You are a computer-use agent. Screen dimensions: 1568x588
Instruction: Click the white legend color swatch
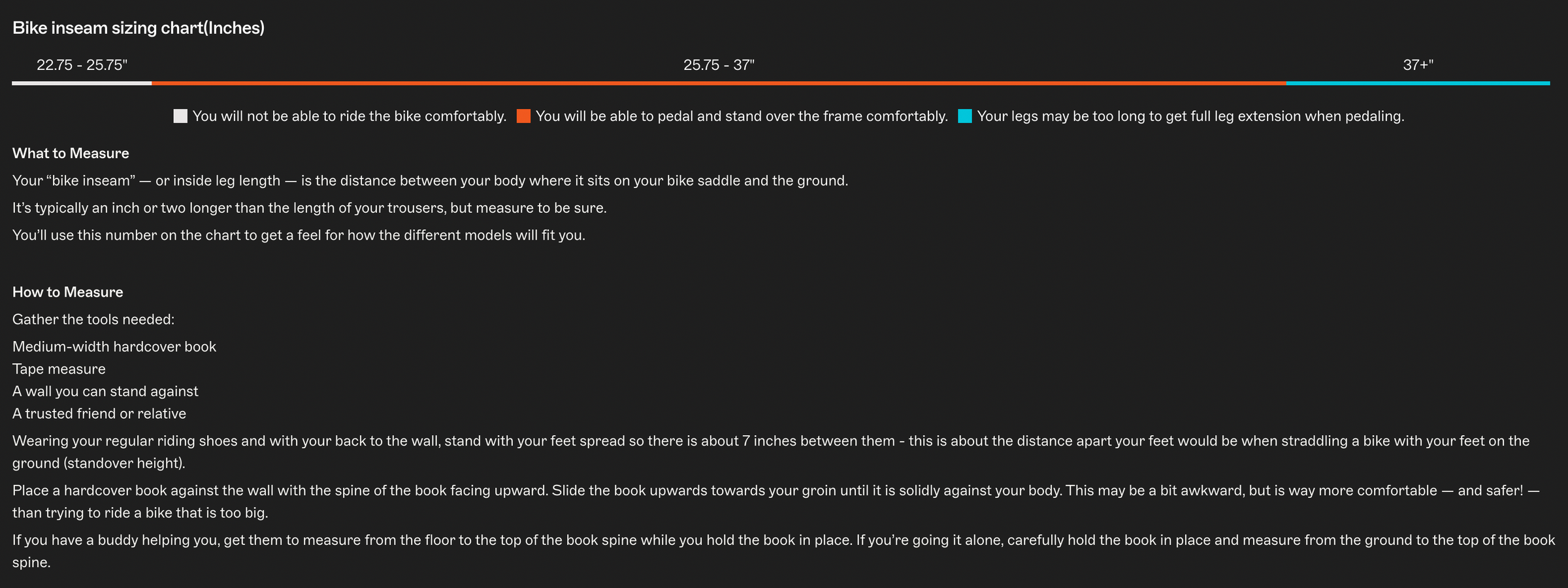180,116
